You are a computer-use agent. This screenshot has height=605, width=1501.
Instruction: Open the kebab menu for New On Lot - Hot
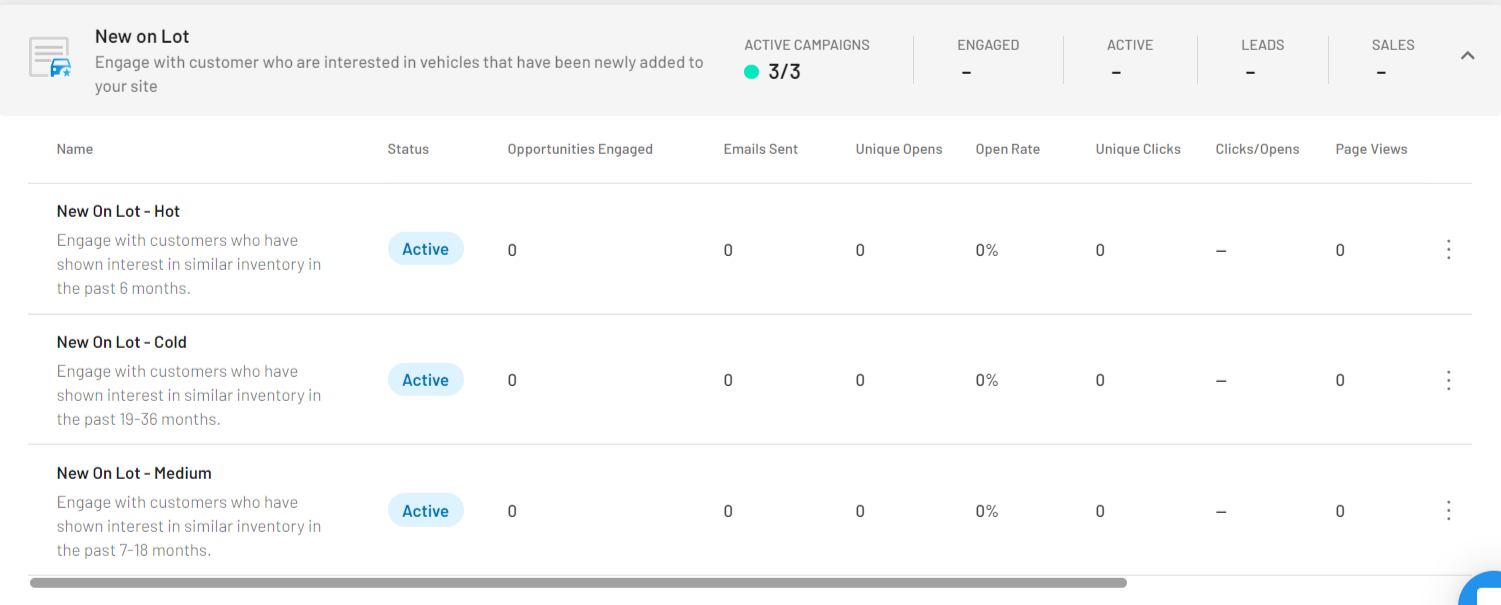tap(1448, 250)
